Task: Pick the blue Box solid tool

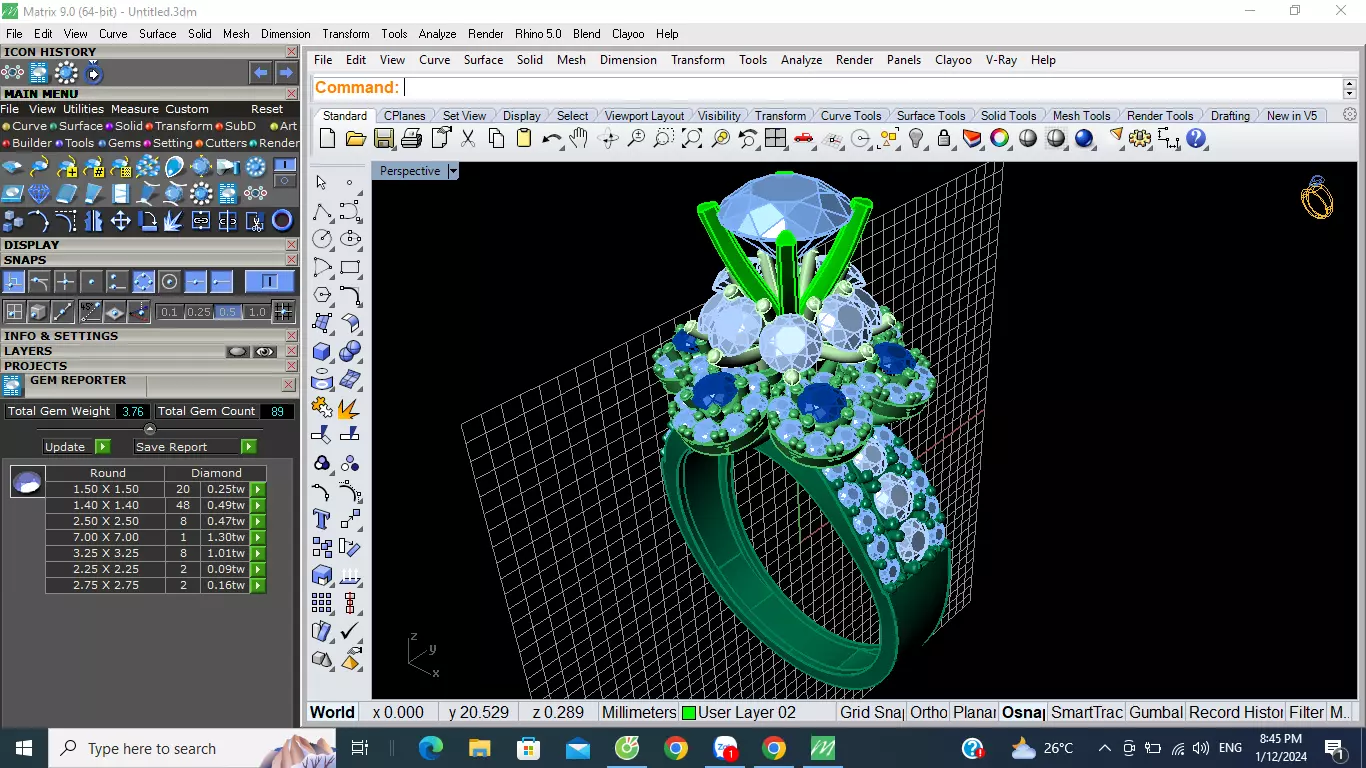Action: coord(321,351)
